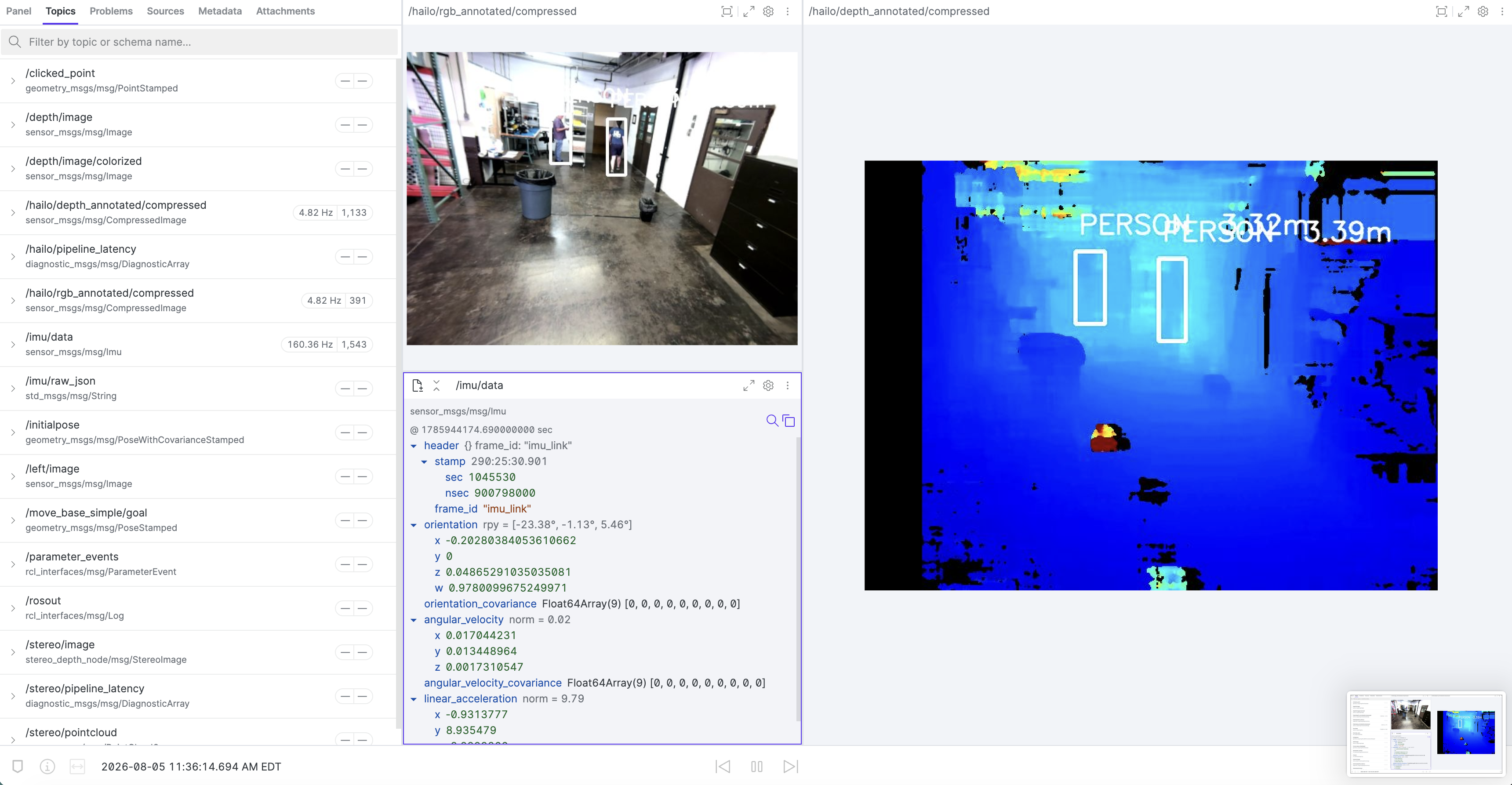This screenshot has width=1512, height=785.
Task: Click the playback timestamp display
Action: point(191,766)
